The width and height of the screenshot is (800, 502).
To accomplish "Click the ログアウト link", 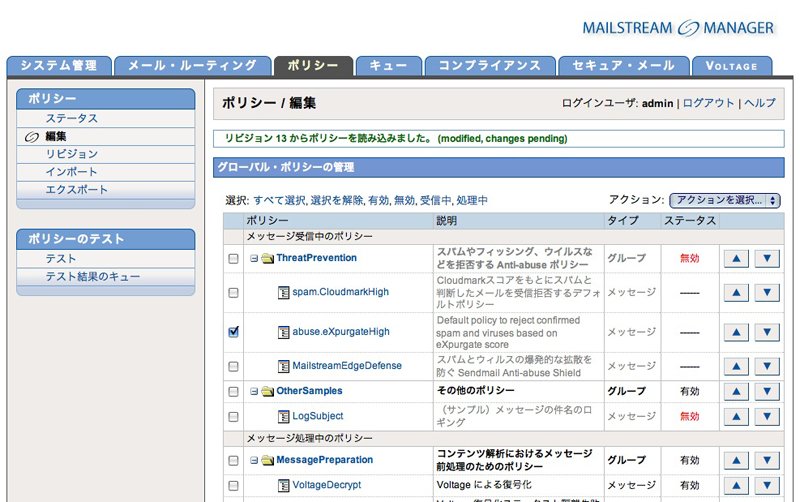I will pos(708,103).
